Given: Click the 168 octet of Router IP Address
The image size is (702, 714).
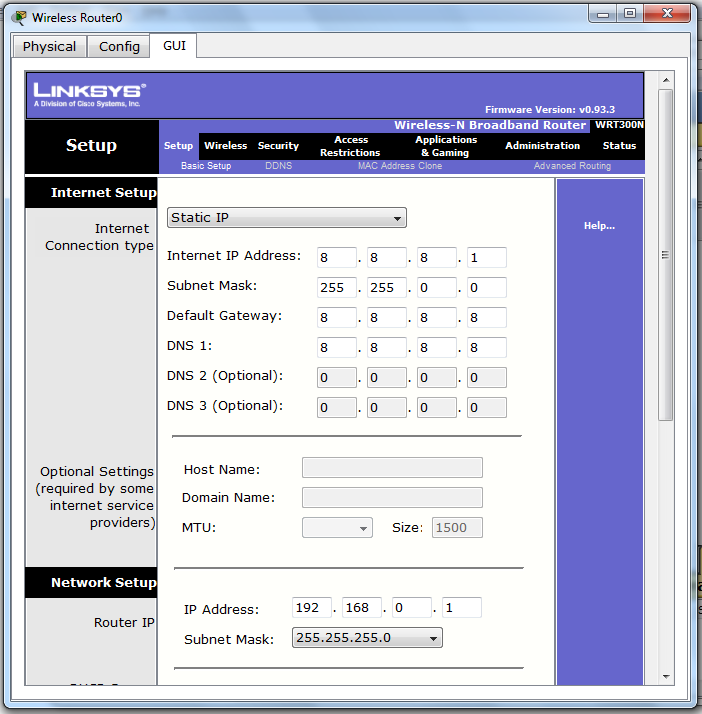Looking at the screenshot, I should tap(361, 608).
